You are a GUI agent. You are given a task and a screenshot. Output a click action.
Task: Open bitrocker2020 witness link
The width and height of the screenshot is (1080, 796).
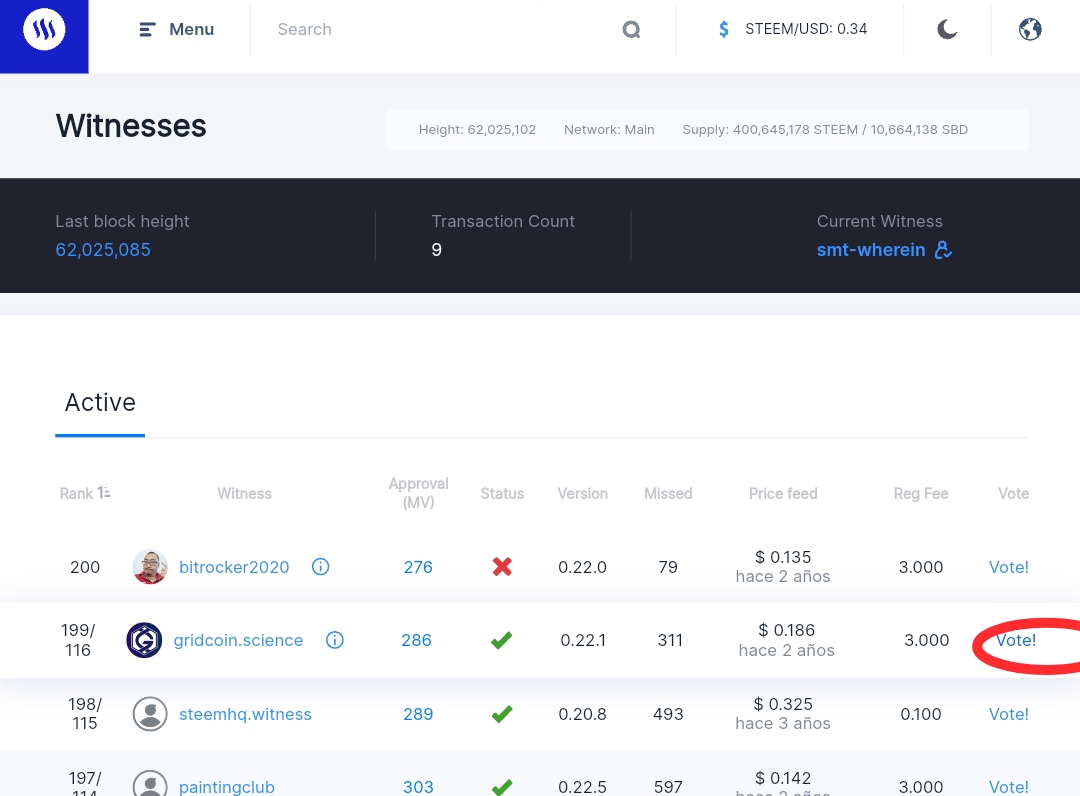[234, 567]
